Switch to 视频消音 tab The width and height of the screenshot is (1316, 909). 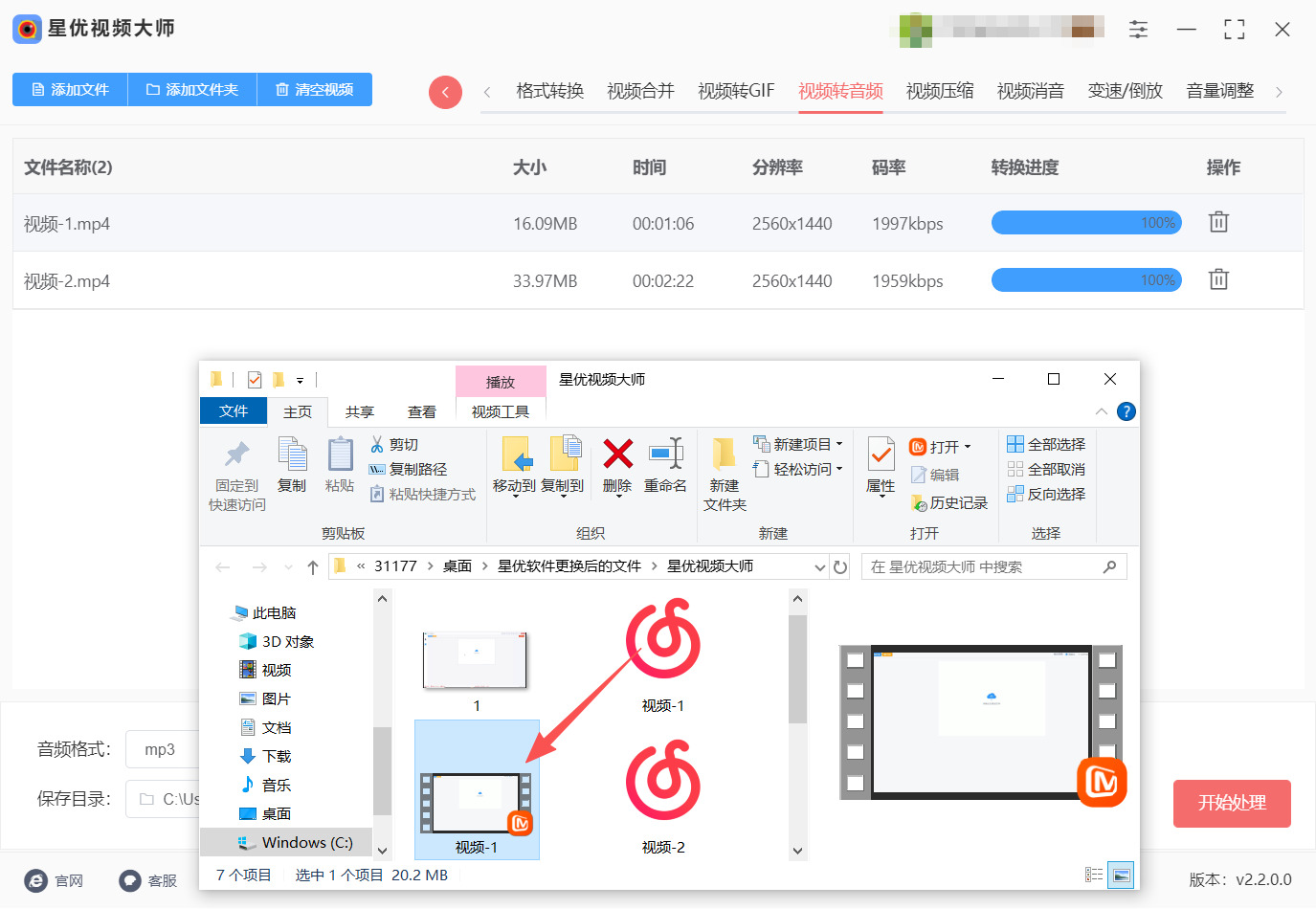click(1031, 92)
